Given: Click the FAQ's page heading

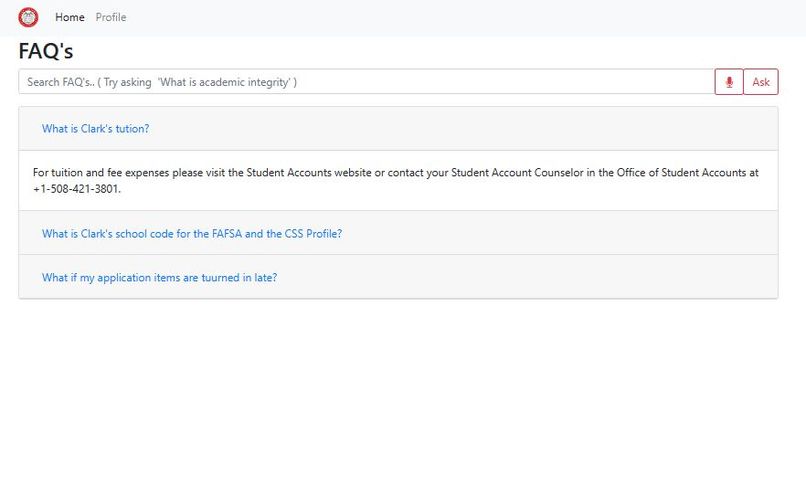Looking at the screenshot, I should pyautogui.click(x=46, y=51).
